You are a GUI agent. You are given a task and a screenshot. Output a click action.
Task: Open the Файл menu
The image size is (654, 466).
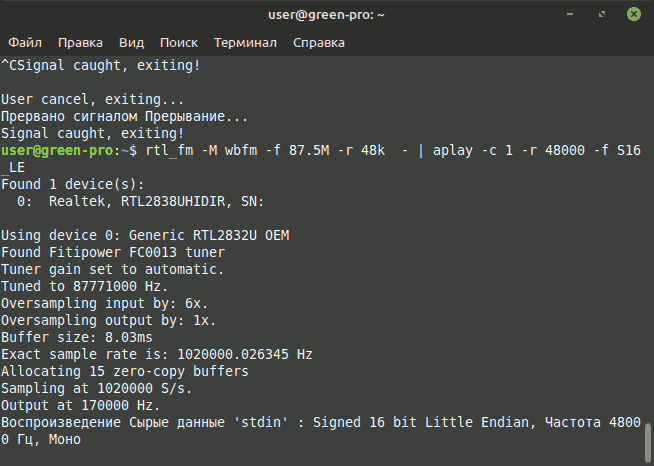pyautogui.click(x=25, y=43)
